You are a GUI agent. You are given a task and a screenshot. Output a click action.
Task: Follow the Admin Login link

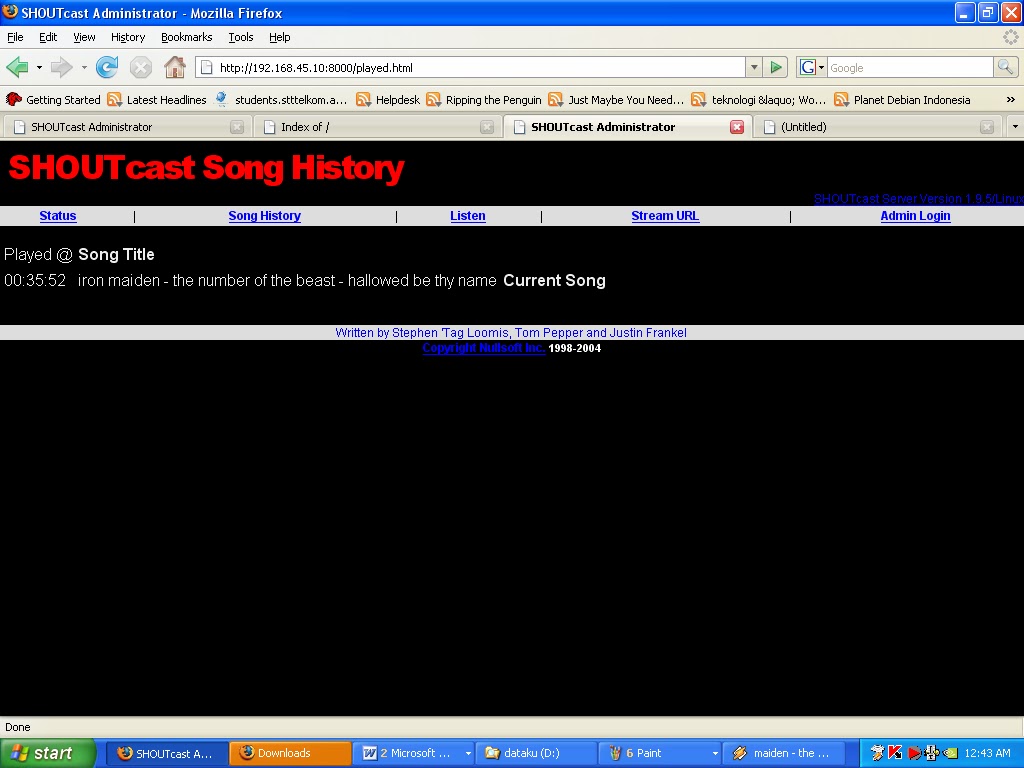point(915,216)
